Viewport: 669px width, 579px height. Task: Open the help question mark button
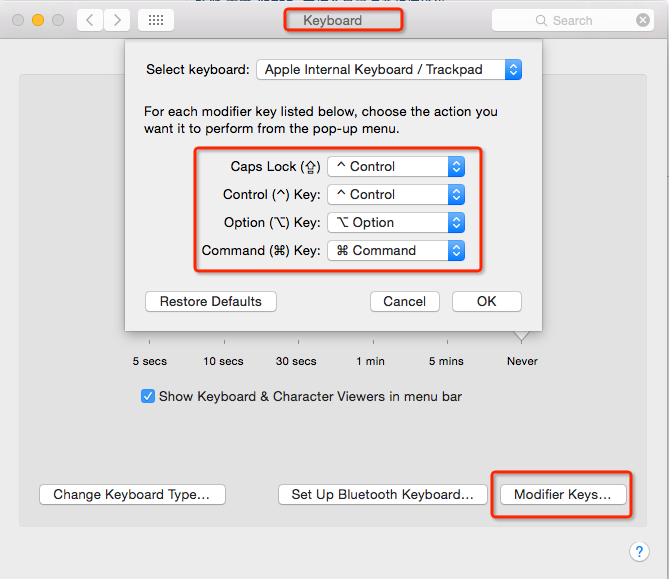639,551
